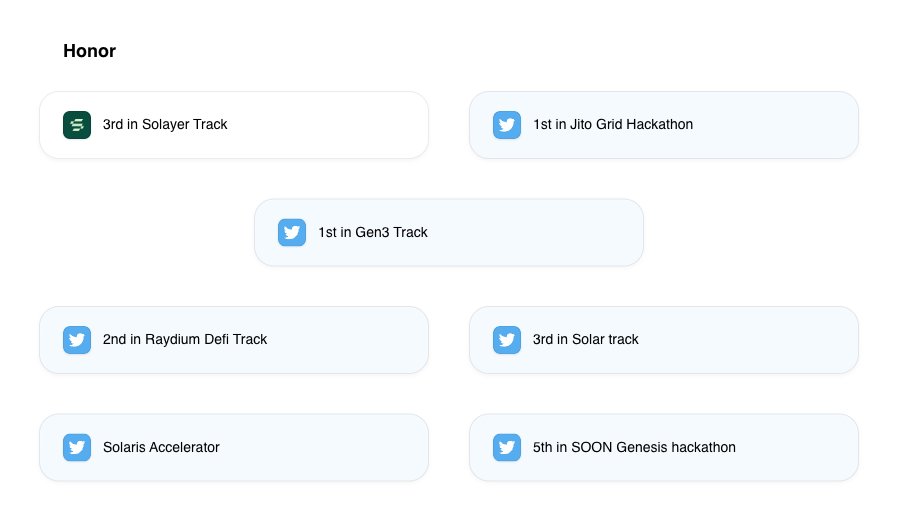Click the Twitter icon next to 3rd in Solar track
The image size is (917, 531).
pyautogui.click(x=507, y=340)
